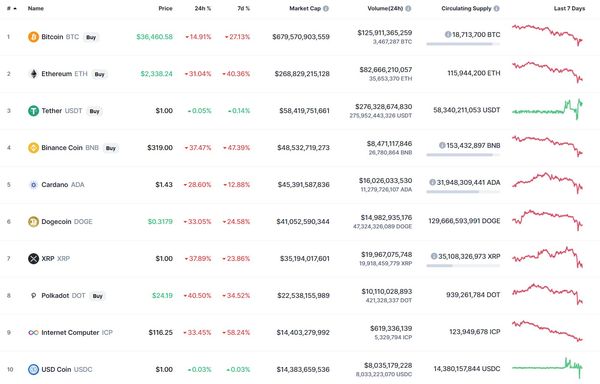Viewport: 600px width, 384px height.
Task: Sort the table by Name column header
Action: 36,8
